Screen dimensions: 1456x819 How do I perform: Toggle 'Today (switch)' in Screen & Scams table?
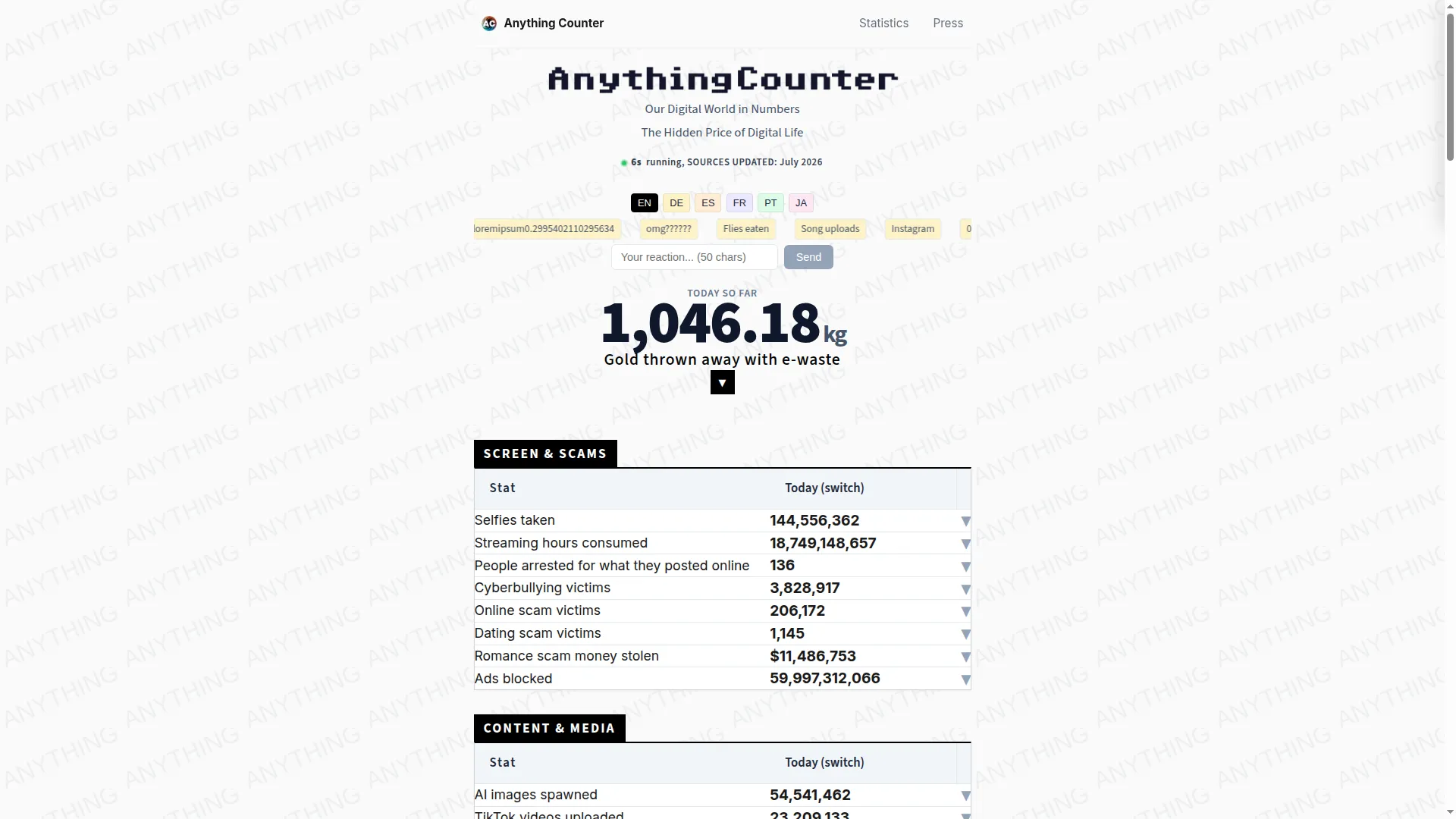[824, 488]
